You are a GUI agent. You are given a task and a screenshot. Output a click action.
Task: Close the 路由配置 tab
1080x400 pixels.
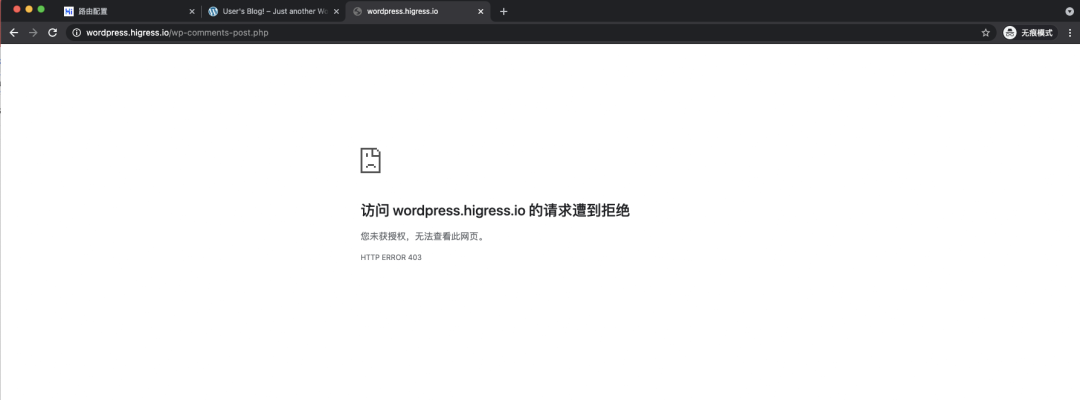click(191, 11)
